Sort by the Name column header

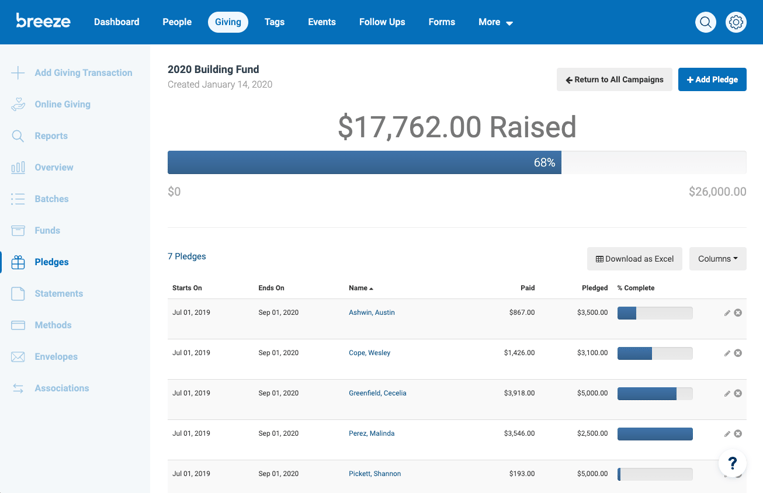(360, 288)
